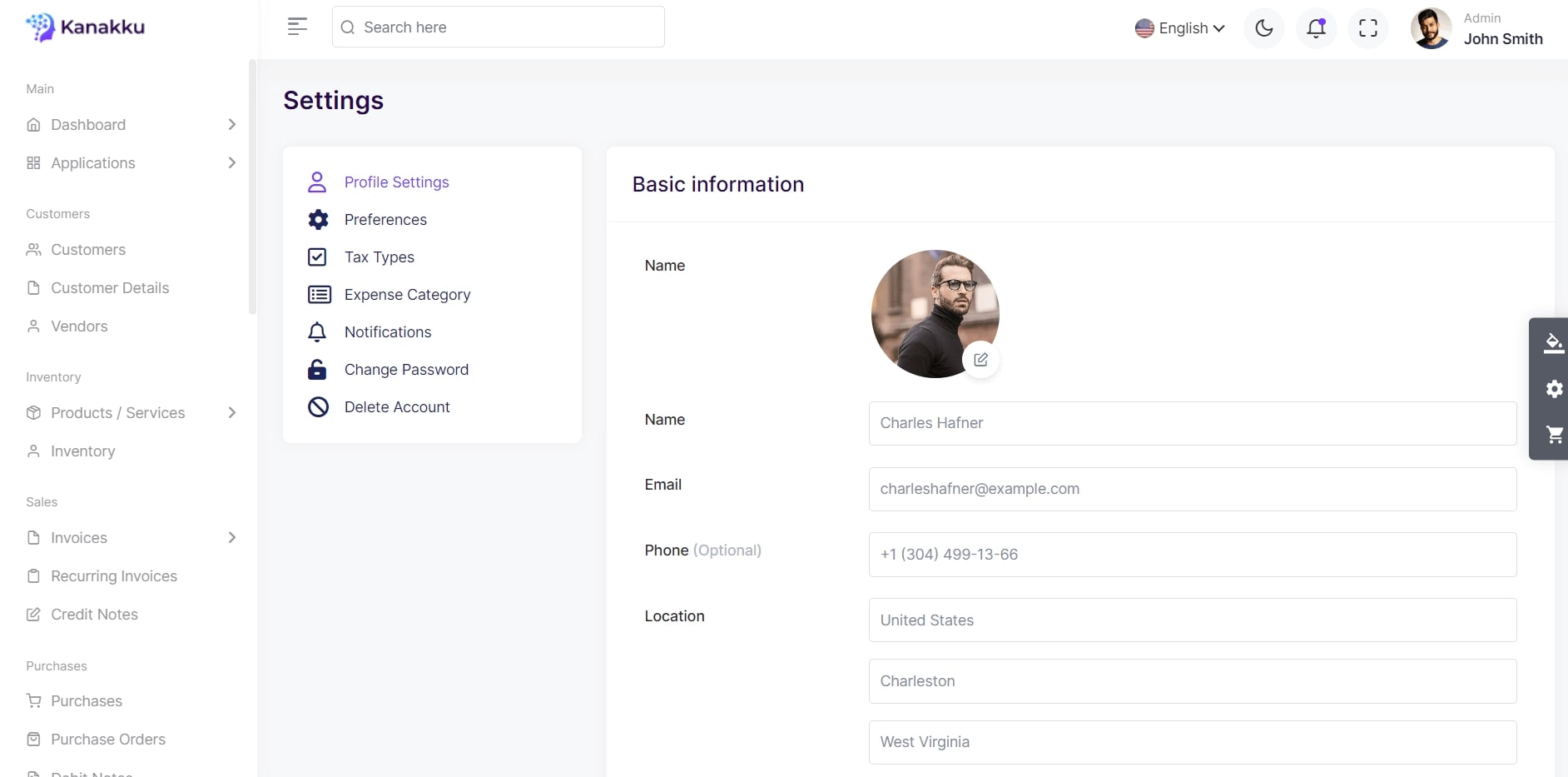Go to Delete Account settings
1568x777 pixels.
tap(397, 407)
